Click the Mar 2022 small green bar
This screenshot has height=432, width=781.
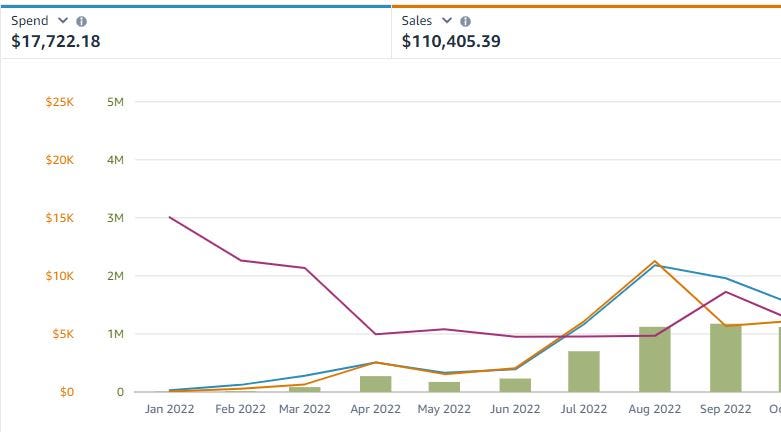(305, 389)
